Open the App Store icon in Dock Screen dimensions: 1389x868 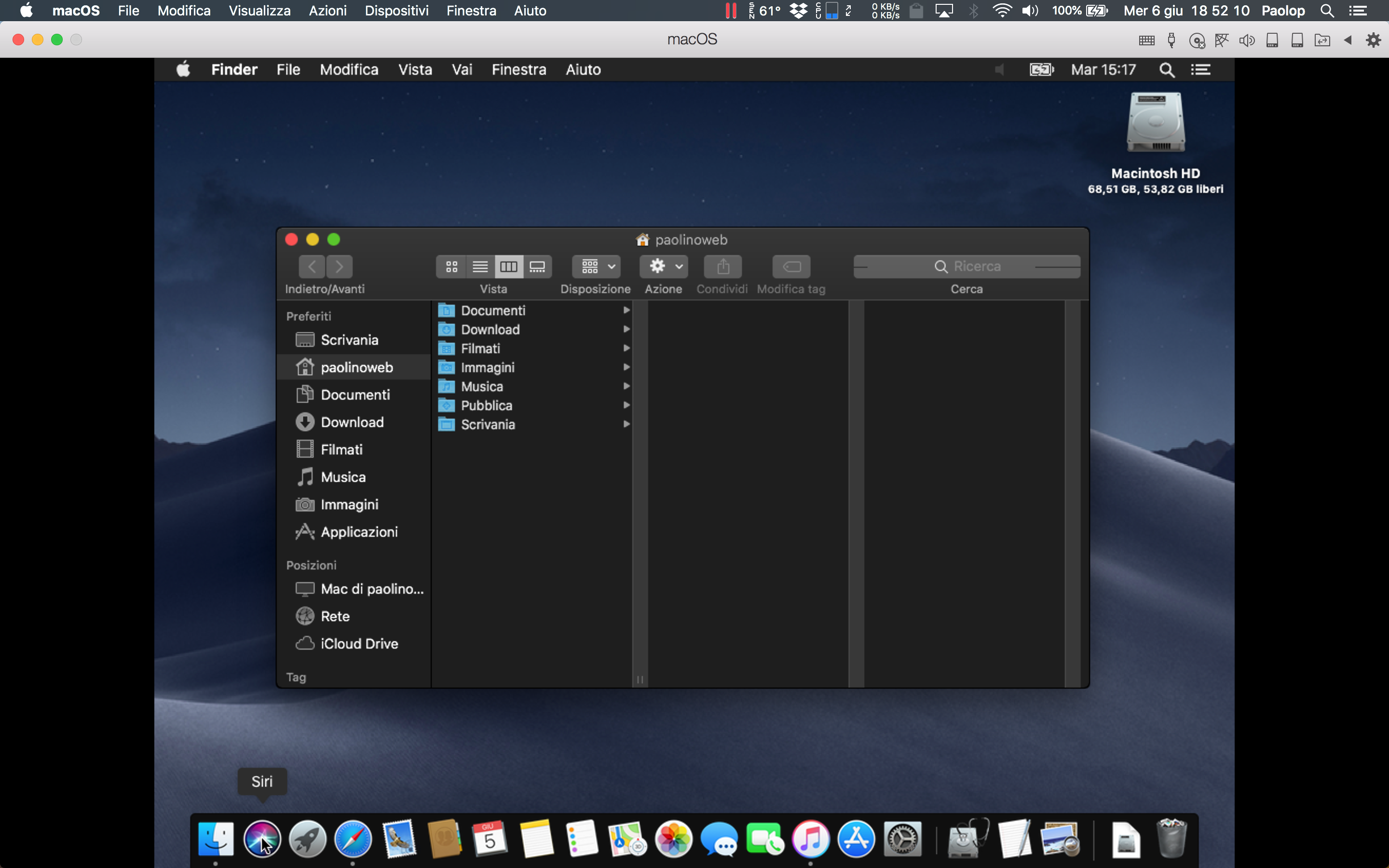856,839
